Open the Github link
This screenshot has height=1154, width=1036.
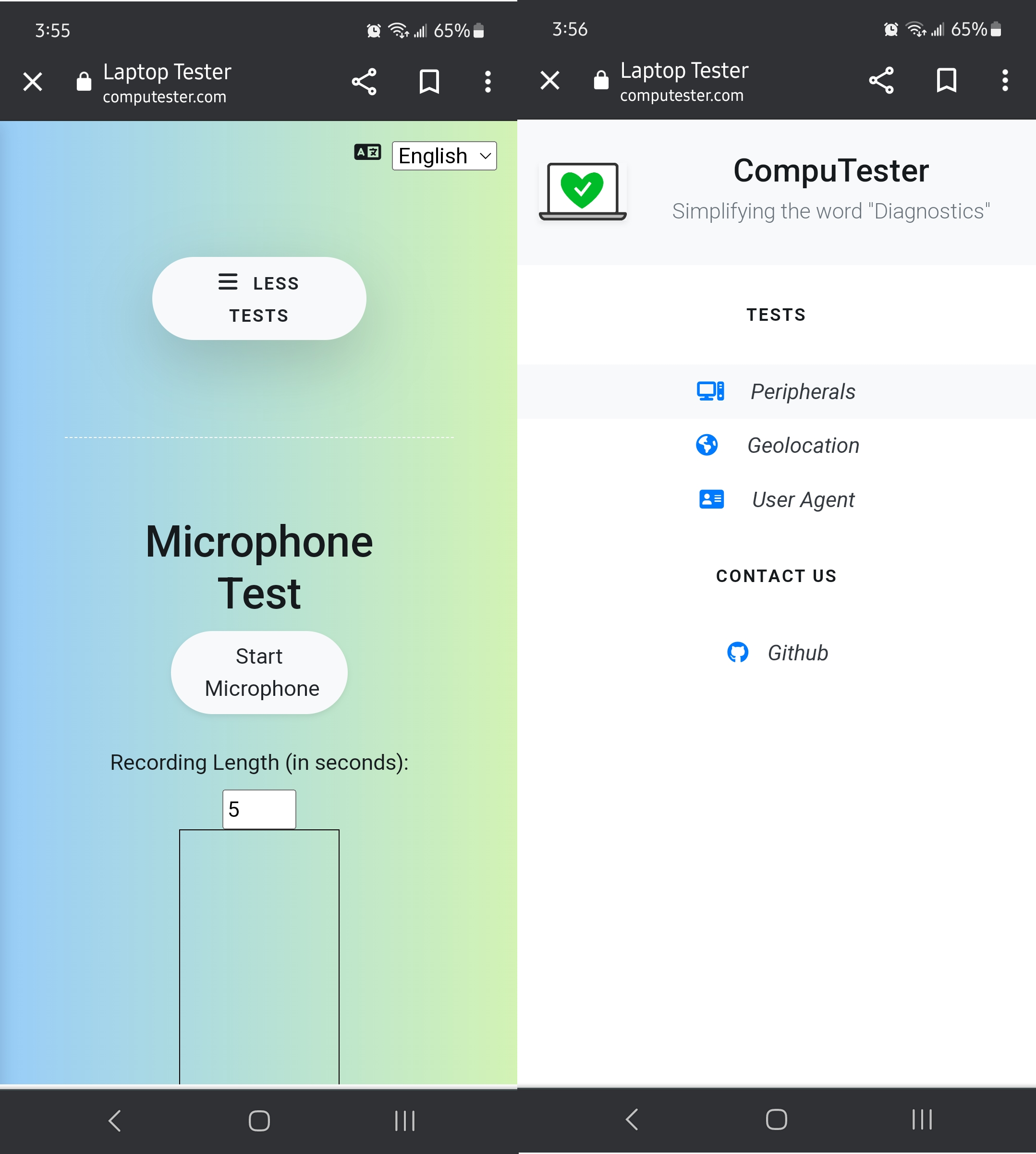click(x=797, y=653)
